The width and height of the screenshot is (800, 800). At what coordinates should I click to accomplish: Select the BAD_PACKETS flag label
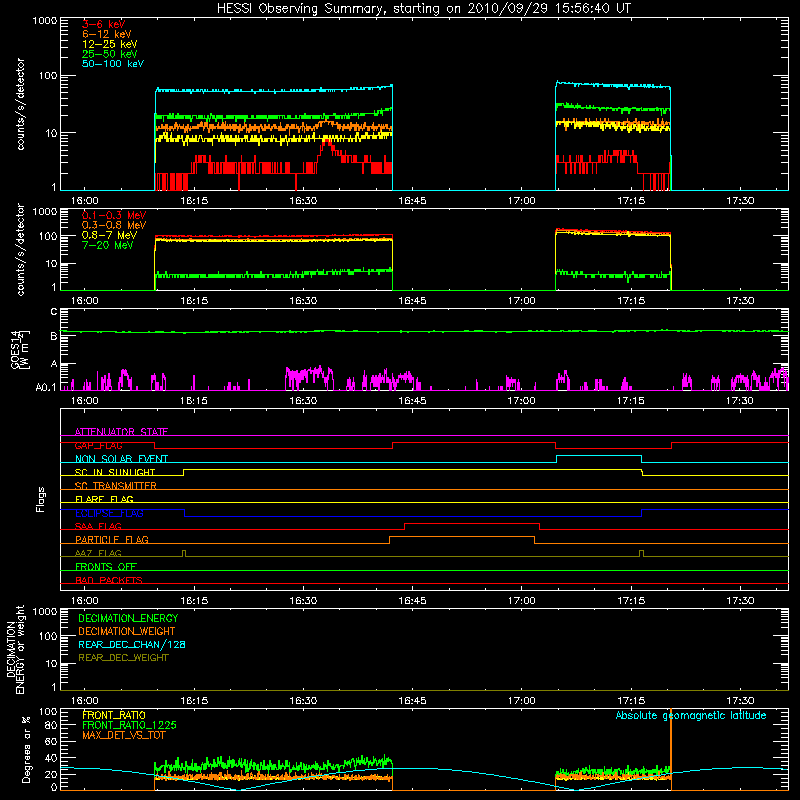pos(109,580)
